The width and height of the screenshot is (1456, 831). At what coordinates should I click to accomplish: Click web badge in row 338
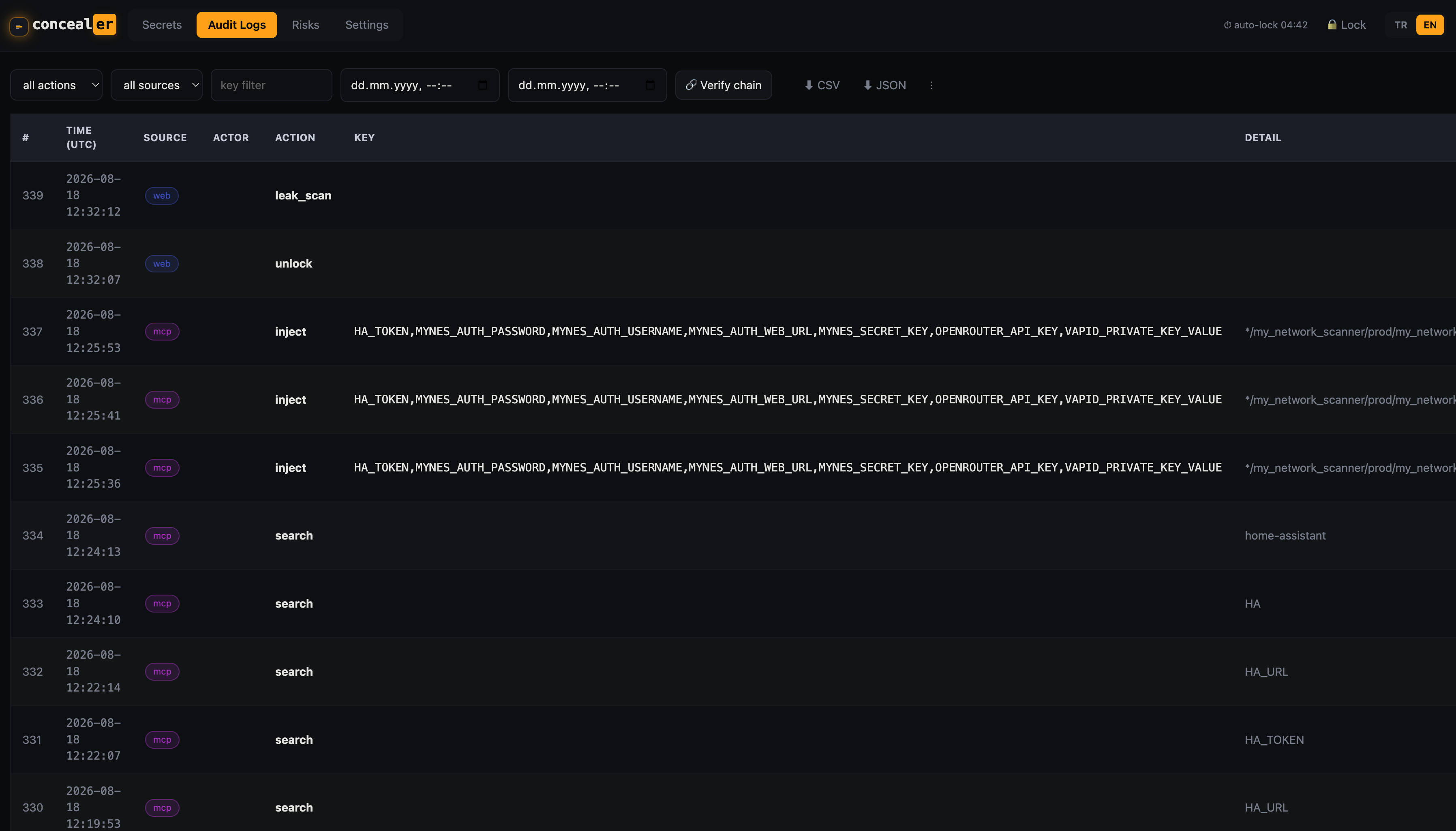tap(162, 263)
